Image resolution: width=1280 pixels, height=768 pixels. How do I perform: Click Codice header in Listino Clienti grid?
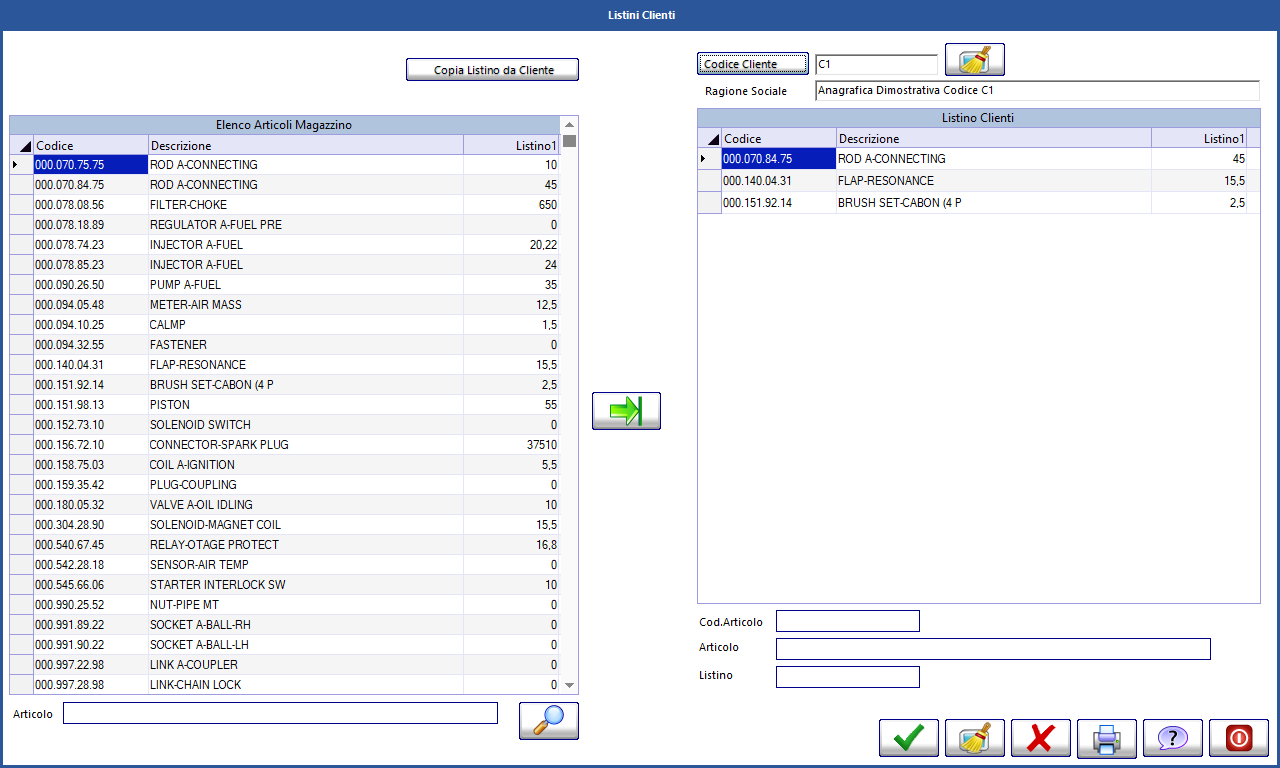tap(779, 138)
